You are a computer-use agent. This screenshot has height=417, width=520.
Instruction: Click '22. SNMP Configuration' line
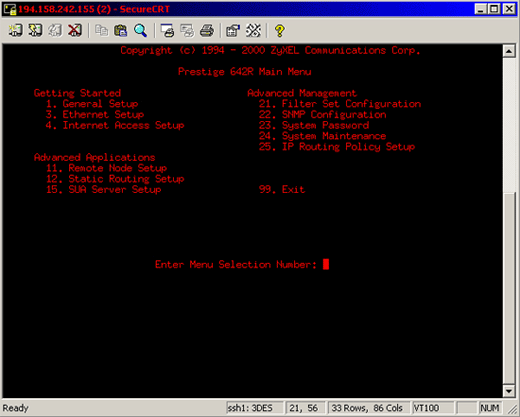[x=323, y=114]
